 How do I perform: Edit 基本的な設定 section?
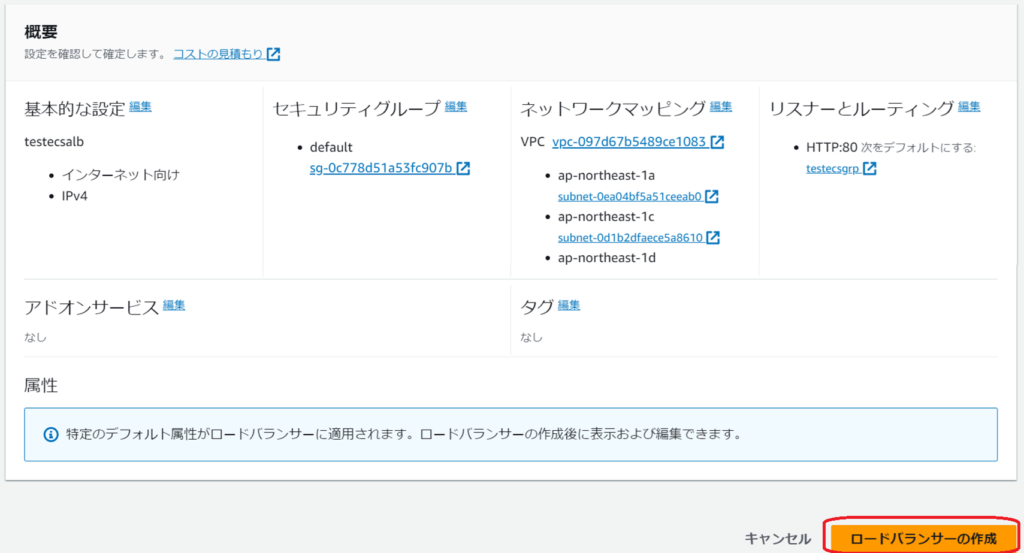click(140, 107)
